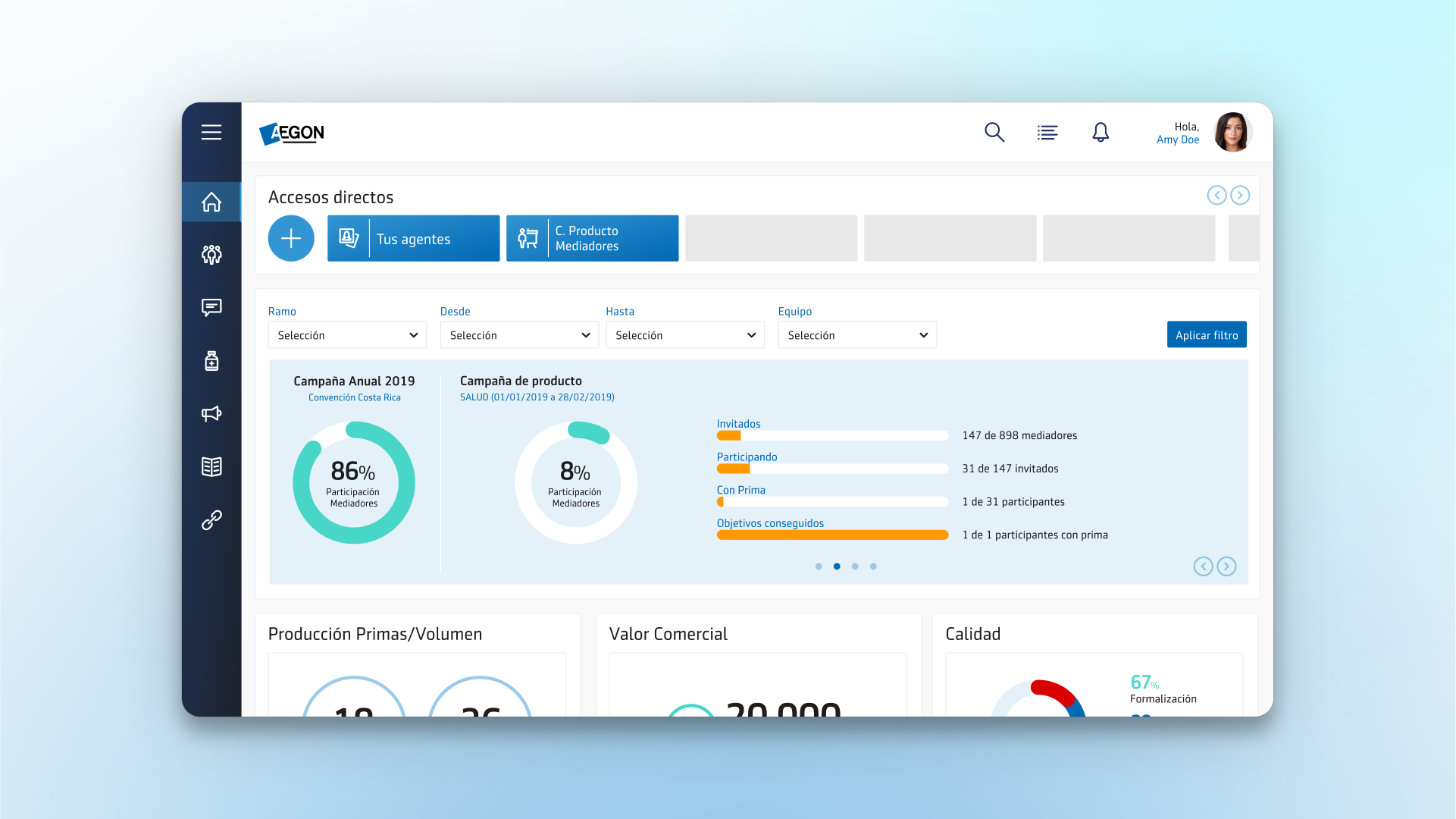This screenshot has width=1456, height=819.
Task: Open C. Producto Mediadores shortcut
Action: pyautogui.click(x=593, y=238)
